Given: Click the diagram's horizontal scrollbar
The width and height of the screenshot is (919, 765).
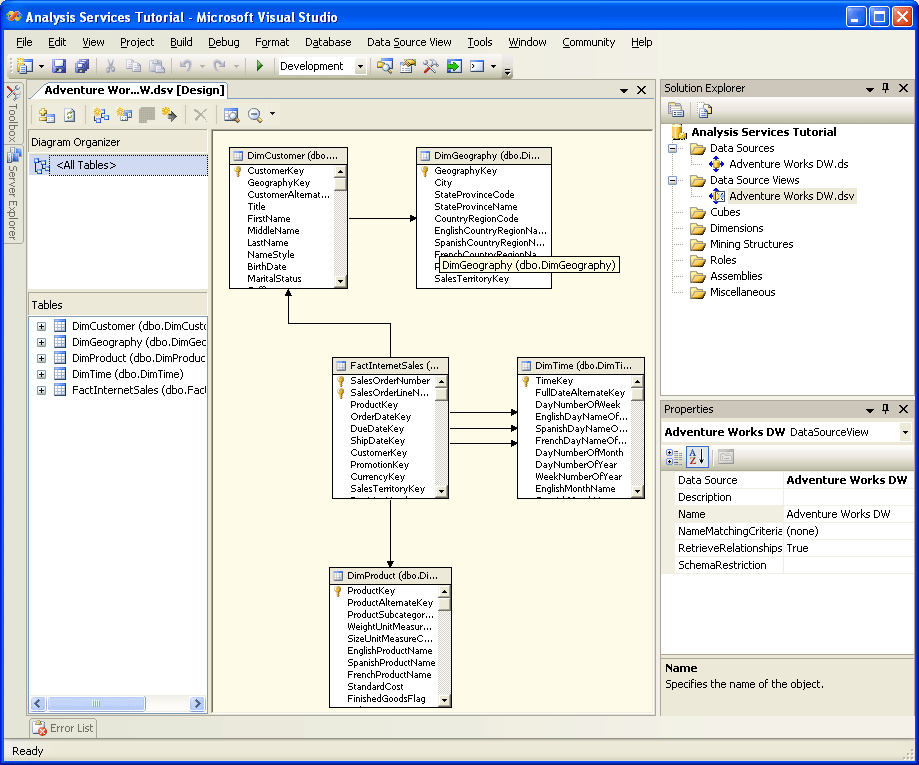Looking at the screenshot, I should pos(110,703).
